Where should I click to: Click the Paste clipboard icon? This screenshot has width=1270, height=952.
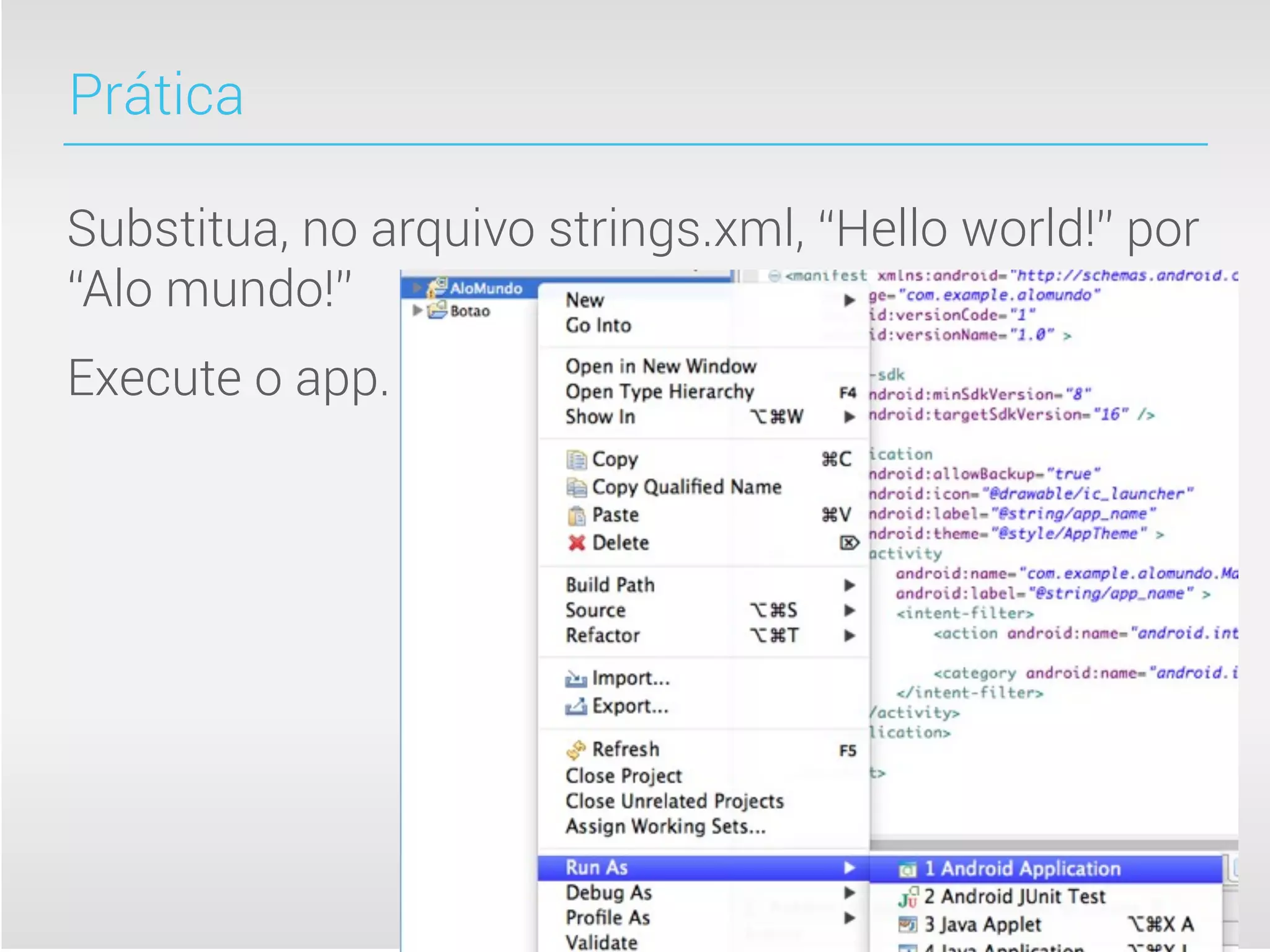(576, 516)
